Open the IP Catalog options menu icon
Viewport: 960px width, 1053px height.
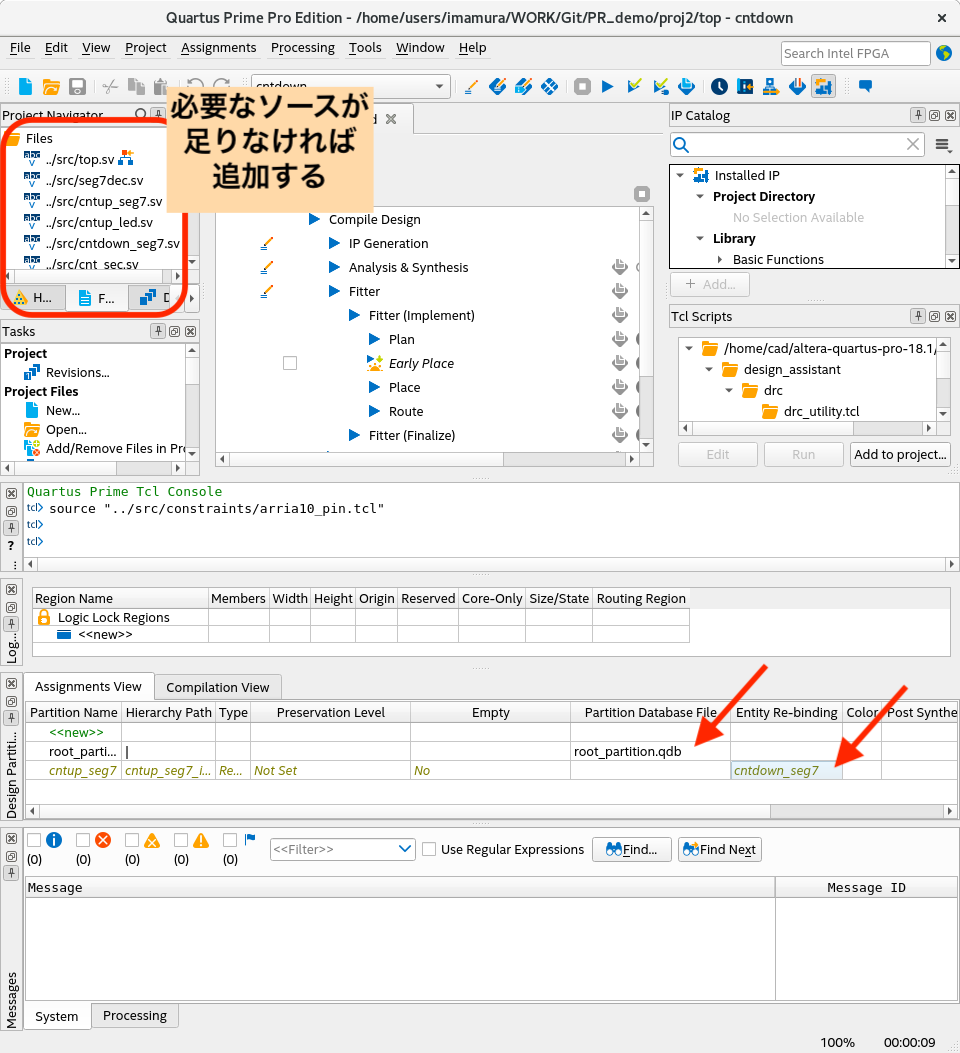click(x=943, y=144)
